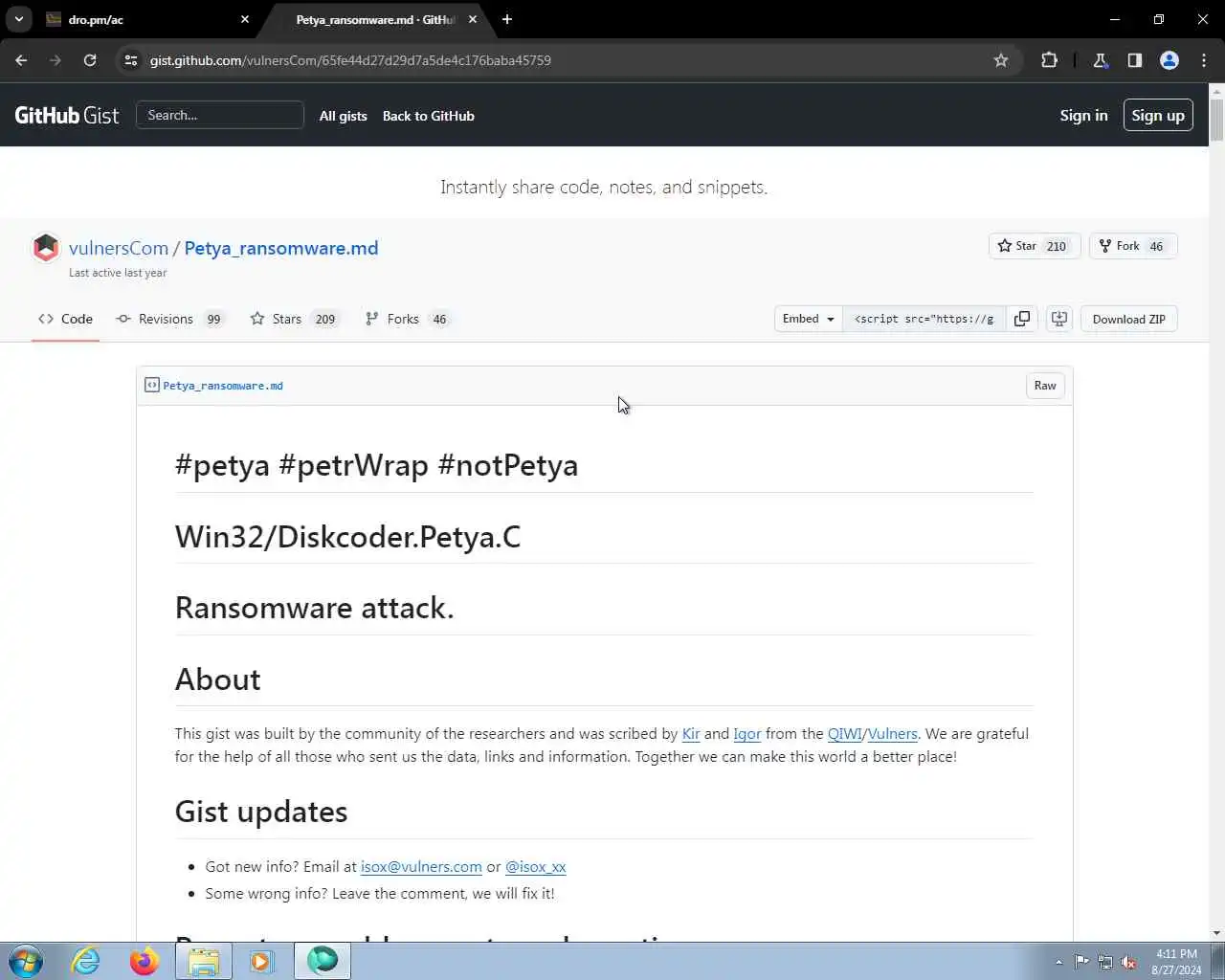Open a new tab with plus button
Image resolution: width=1225 pixels, height=980 pixels.
point(507,19)
